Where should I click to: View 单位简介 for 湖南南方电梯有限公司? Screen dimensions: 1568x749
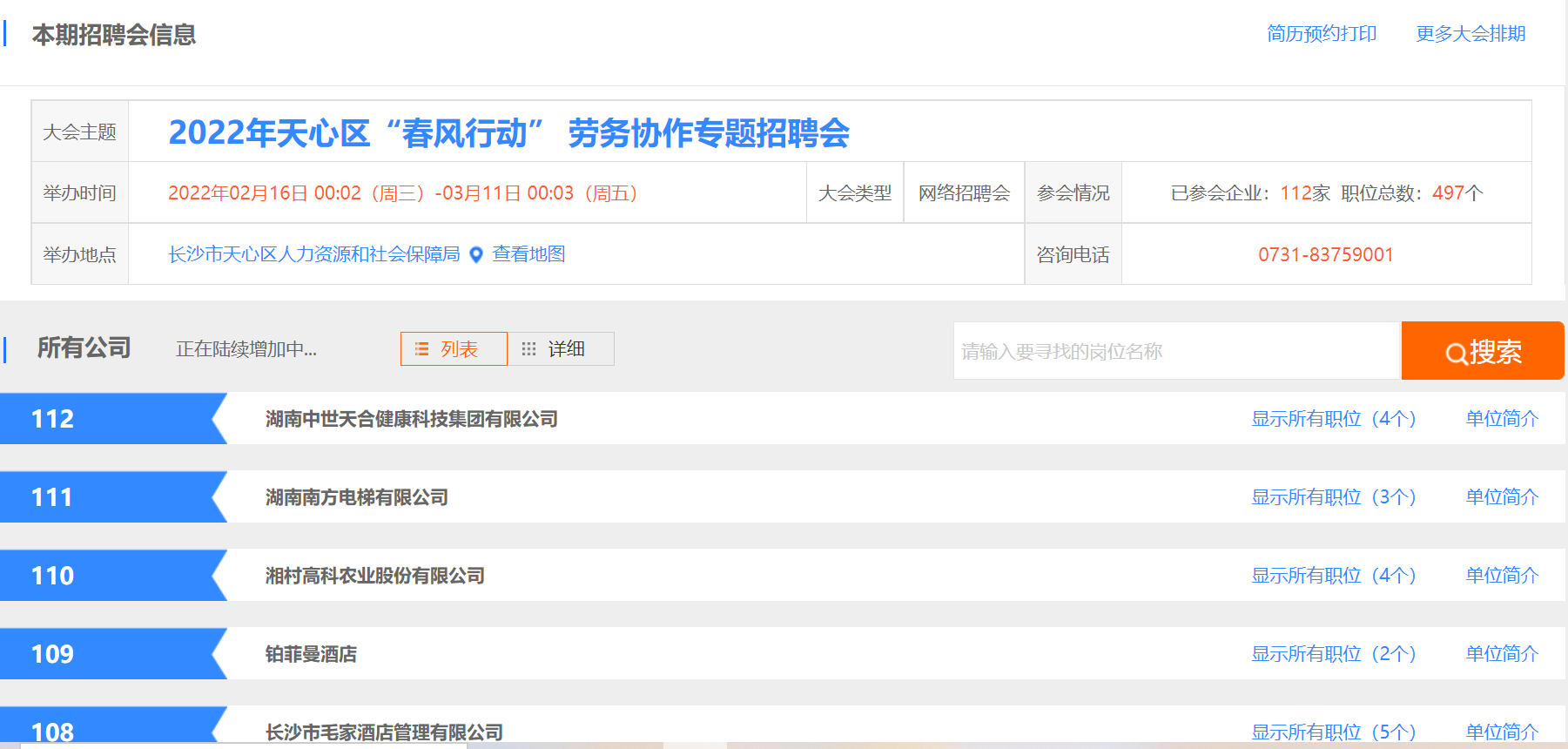click(1501, 497)
